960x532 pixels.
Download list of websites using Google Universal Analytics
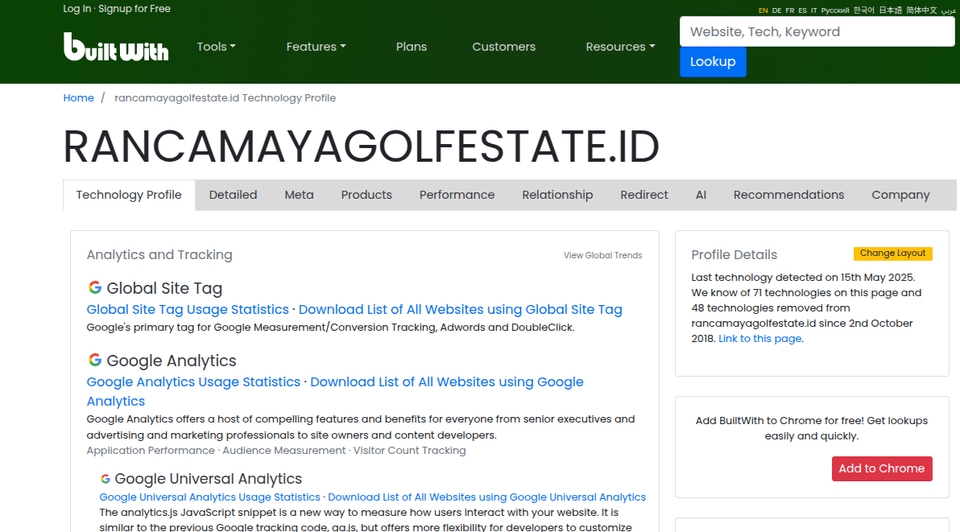[487, 497]
